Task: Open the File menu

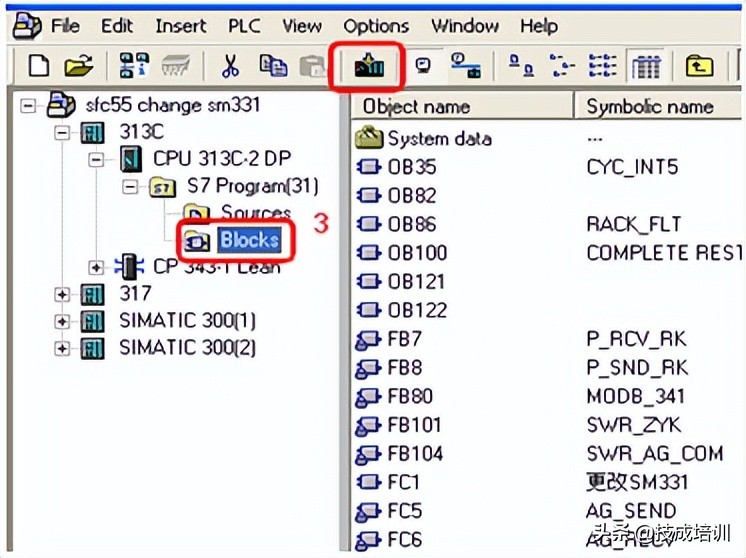Action: pos(65,26)
